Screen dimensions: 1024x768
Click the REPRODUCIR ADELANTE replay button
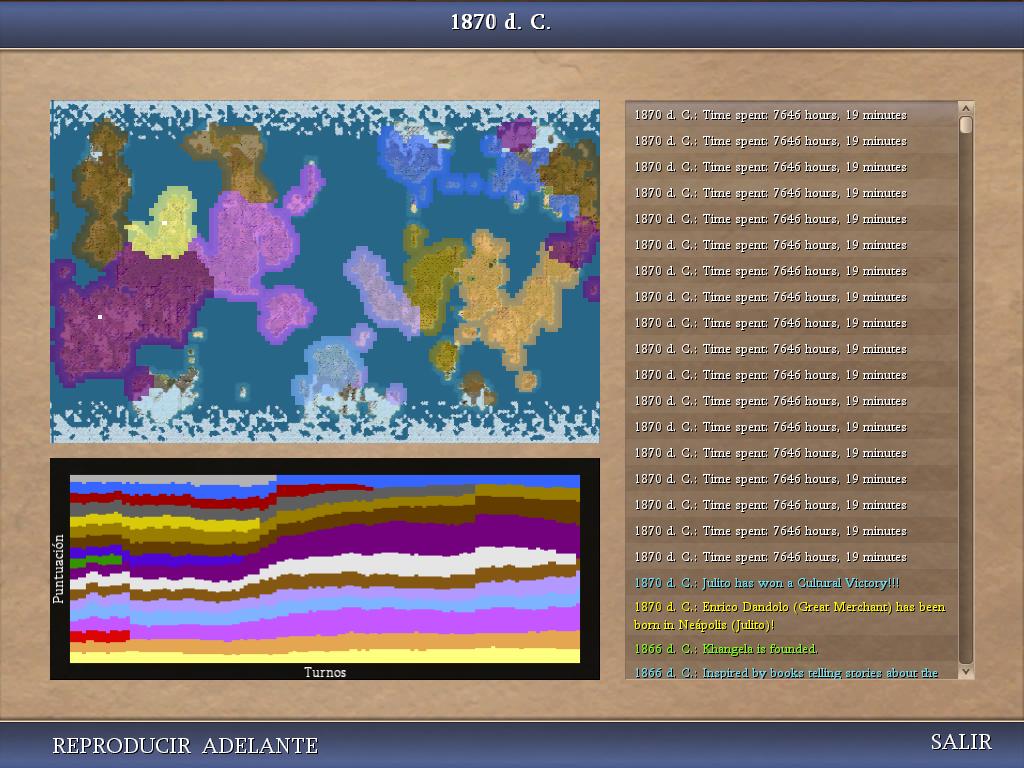click(185, 746)
